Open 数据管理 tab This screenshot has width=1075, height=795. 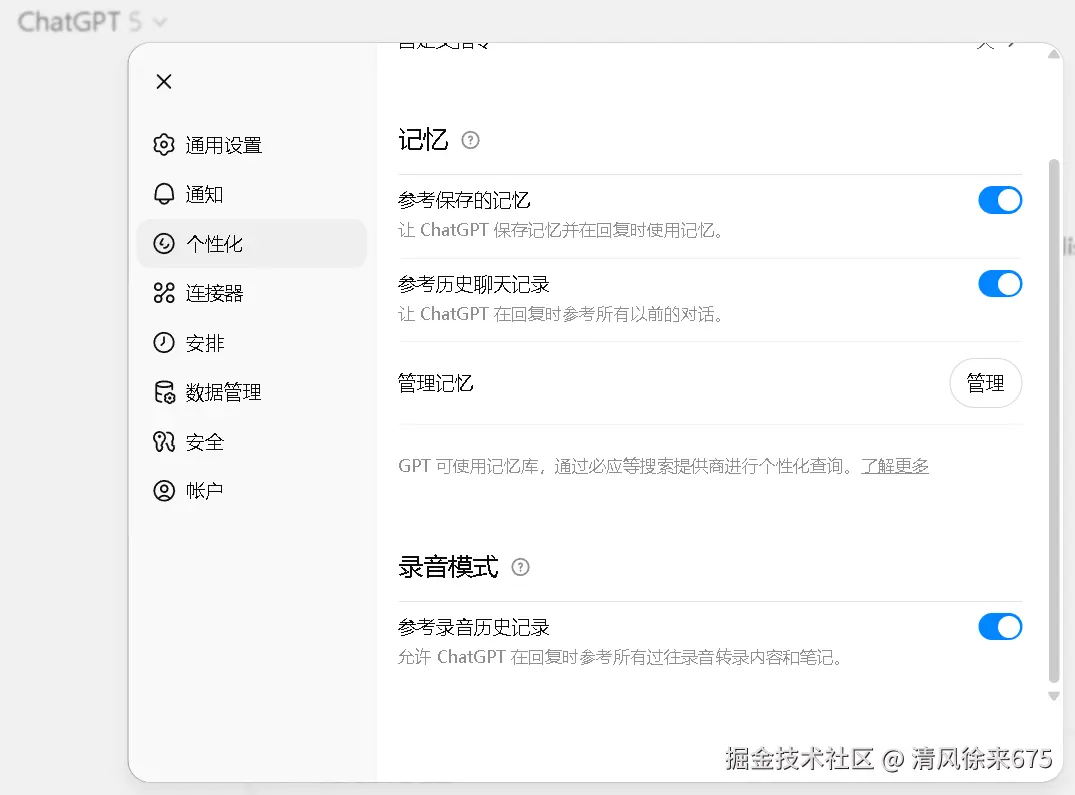(x=252, y=392)
